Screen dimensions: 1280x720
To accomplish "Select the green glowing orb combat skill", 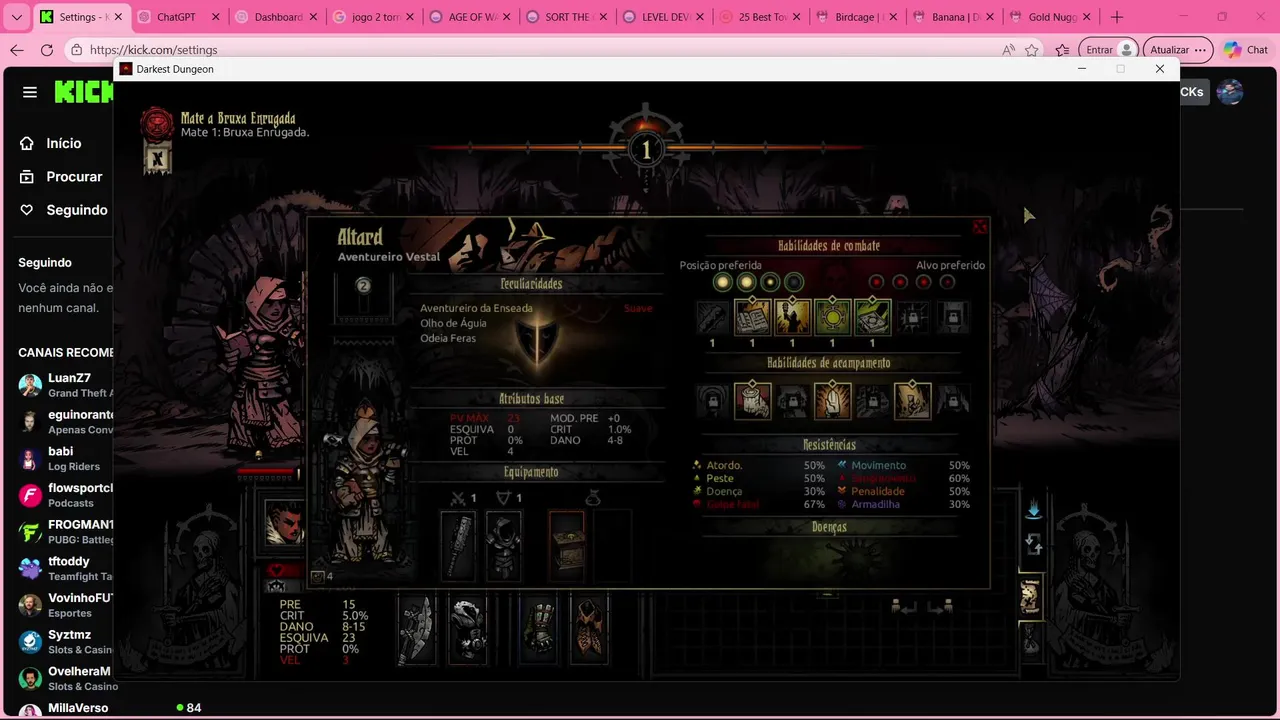I will click(832, 318).
